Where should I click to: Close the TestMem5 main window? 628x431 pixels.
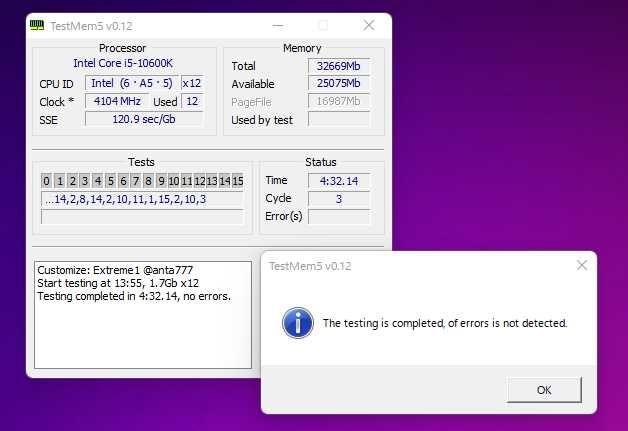(369, 26)
